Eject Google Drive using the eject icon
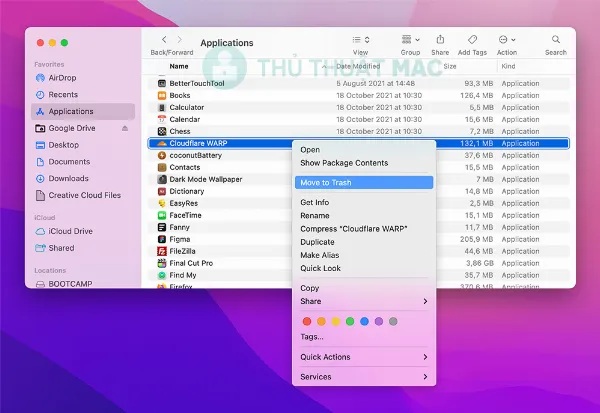The height and width of the screenshot is (413, 600). (x=125, y=128)
